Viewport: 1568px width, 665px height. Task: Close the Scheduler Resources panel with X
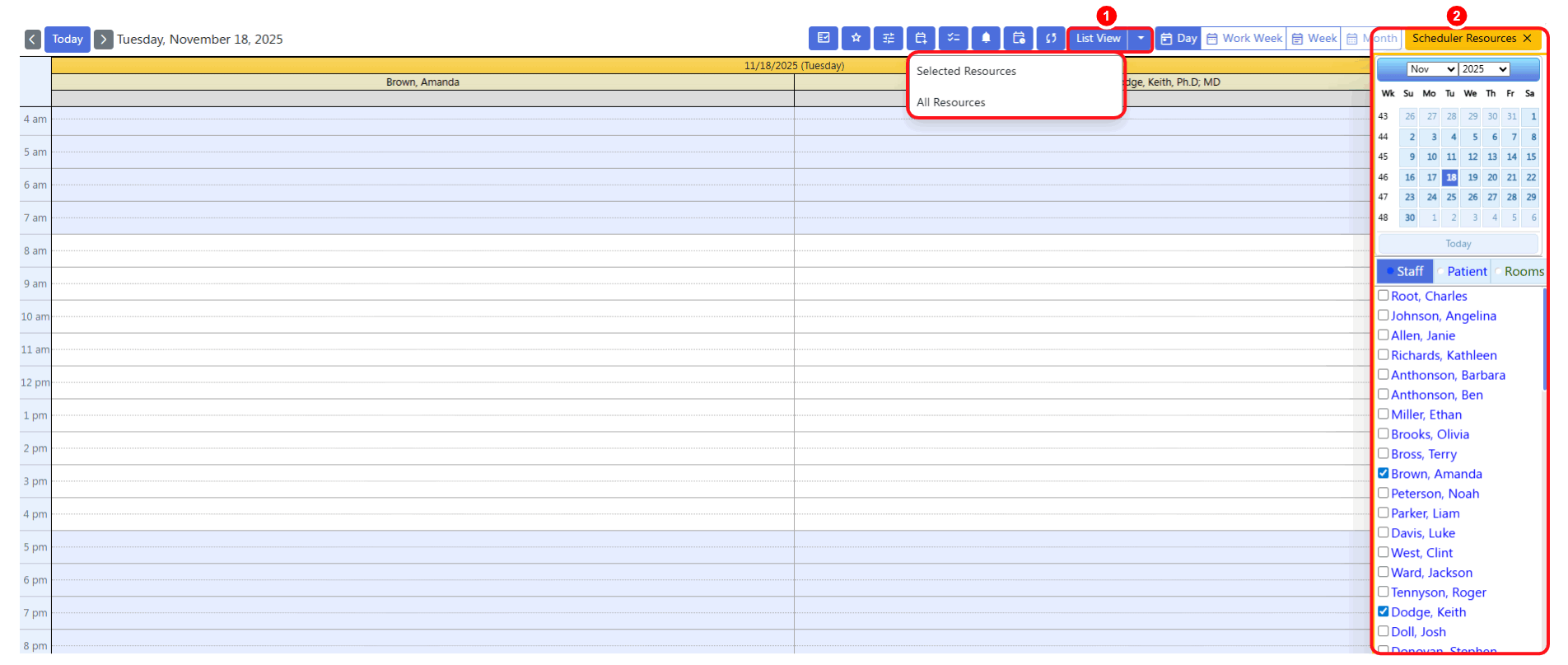pos(1528,39)
